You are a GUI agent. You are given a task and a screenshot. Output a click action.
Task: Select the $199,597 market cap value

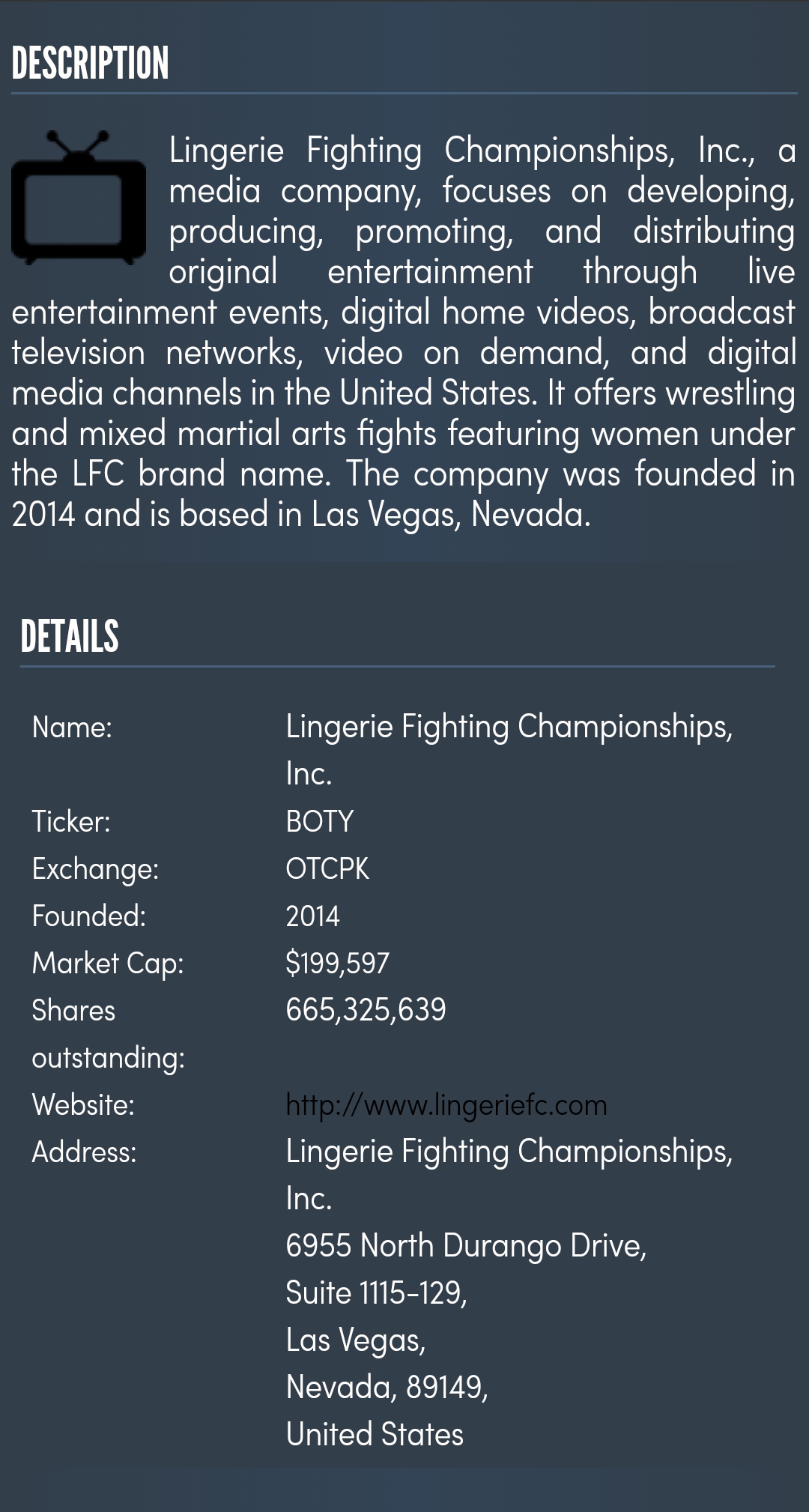[x=338, y=964]
